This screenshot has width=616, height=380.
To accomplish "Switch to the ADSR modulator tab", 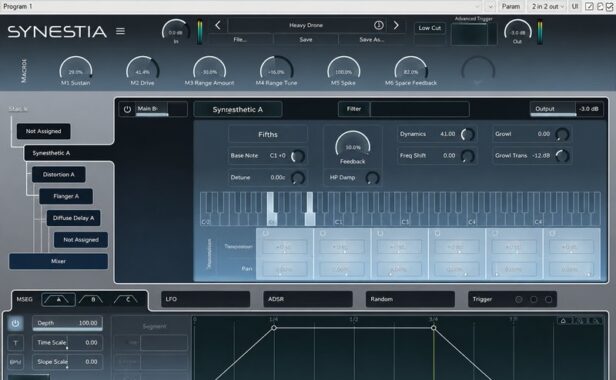I will point(308,299).
